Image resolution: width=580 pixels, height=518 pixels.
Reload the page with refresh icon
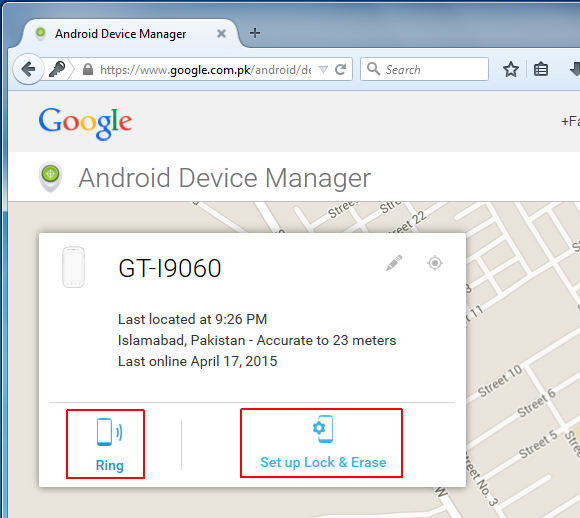click(340, 69)
